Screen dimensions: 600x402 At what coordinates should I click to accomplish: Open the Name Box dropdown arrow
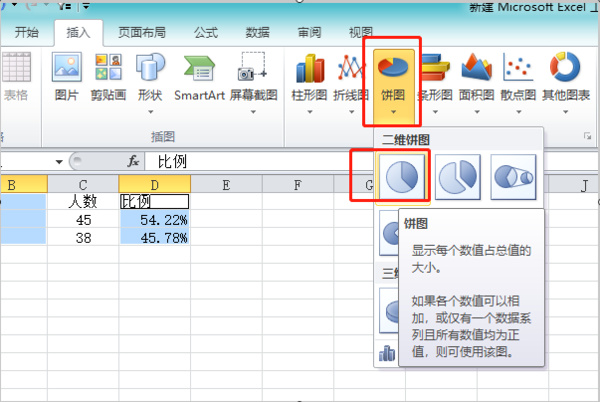click(59, 162)
